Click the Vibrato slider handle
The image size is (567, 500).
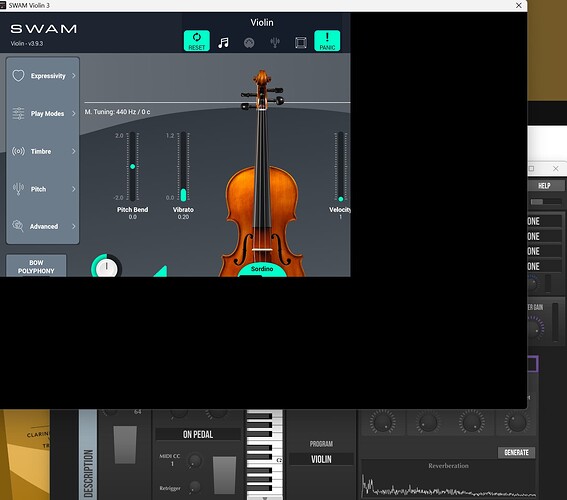(183, 195)
